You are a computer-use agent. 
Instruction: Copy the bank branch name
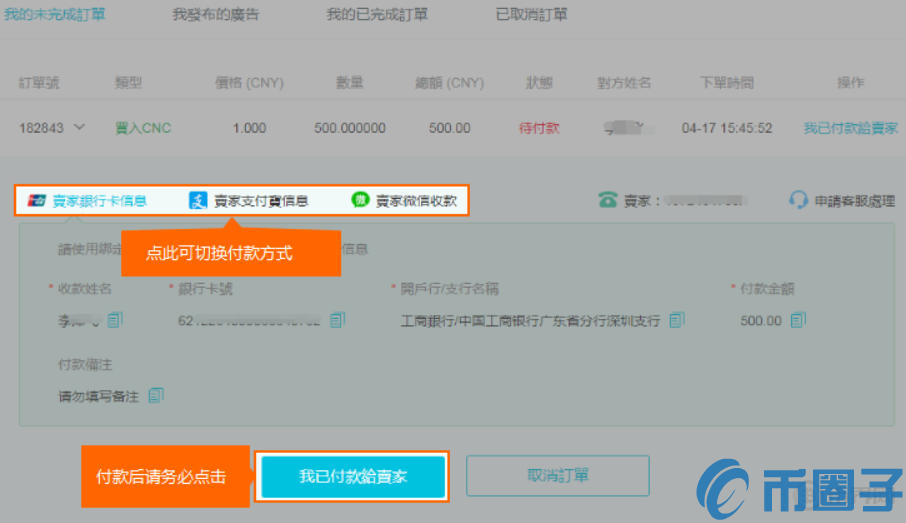[x=677, y=320]
